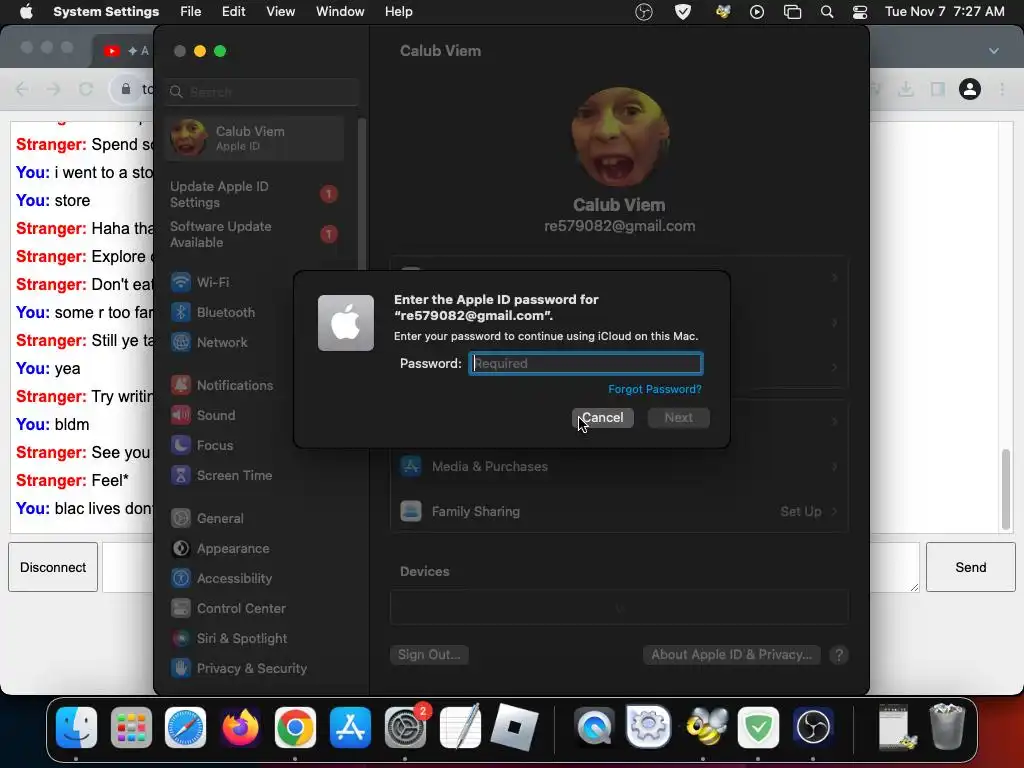
Task: Open Media & Purchases row
Action: coord(619,467)
